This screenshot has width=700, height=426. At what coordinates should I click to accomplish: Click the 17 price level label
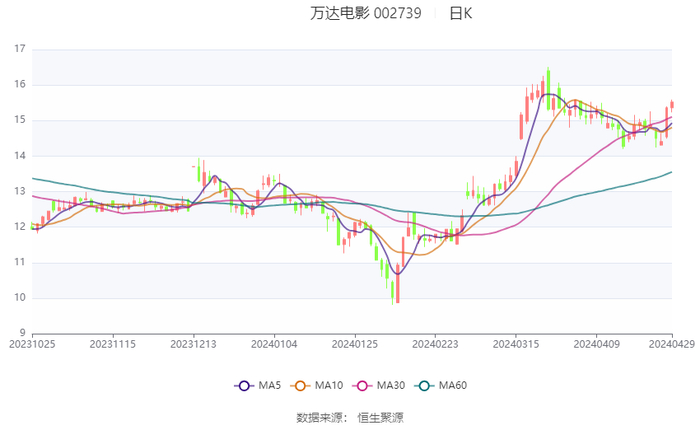[19, 48]
